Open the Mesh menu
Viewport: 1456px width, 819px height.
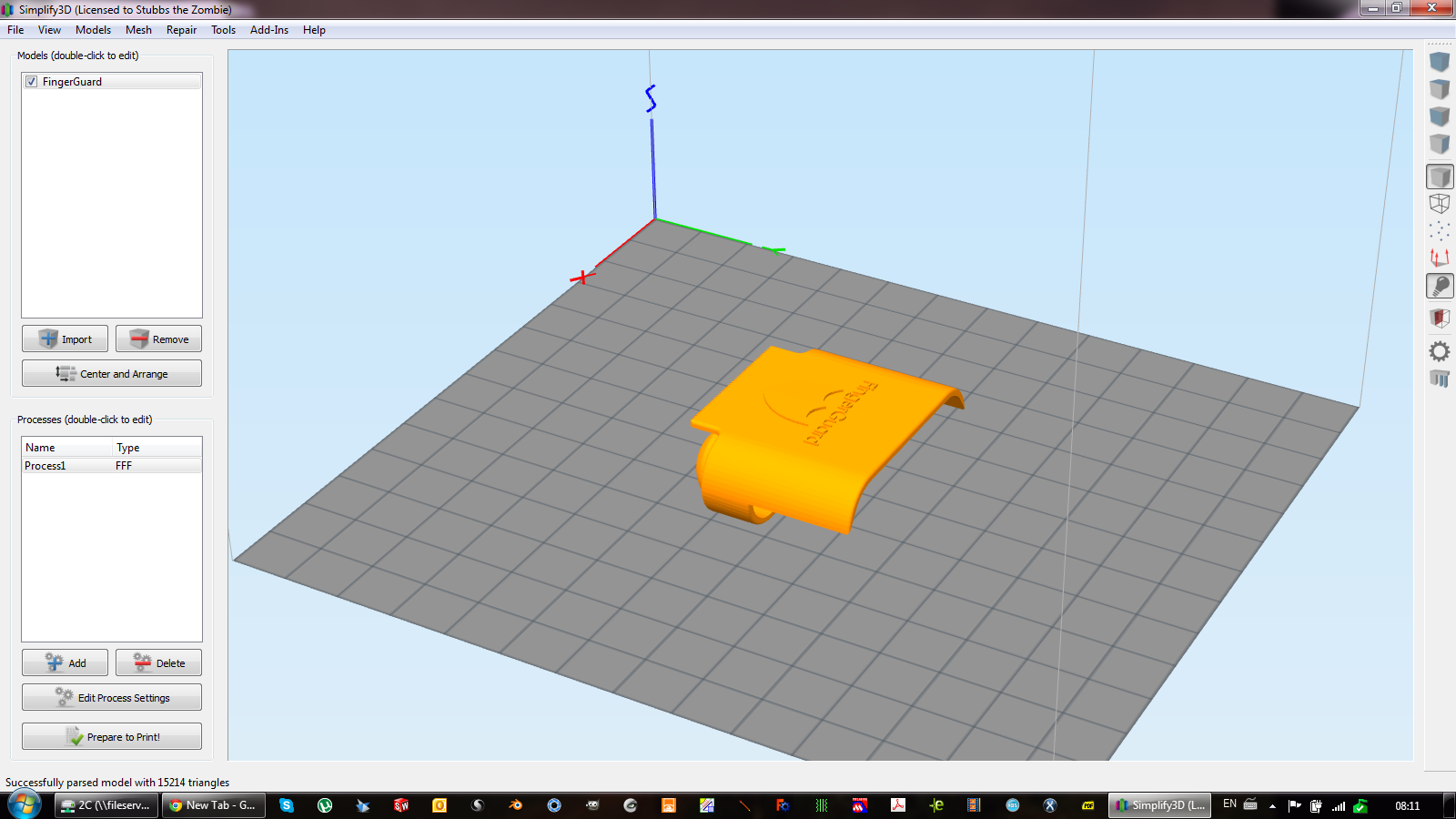138,30
